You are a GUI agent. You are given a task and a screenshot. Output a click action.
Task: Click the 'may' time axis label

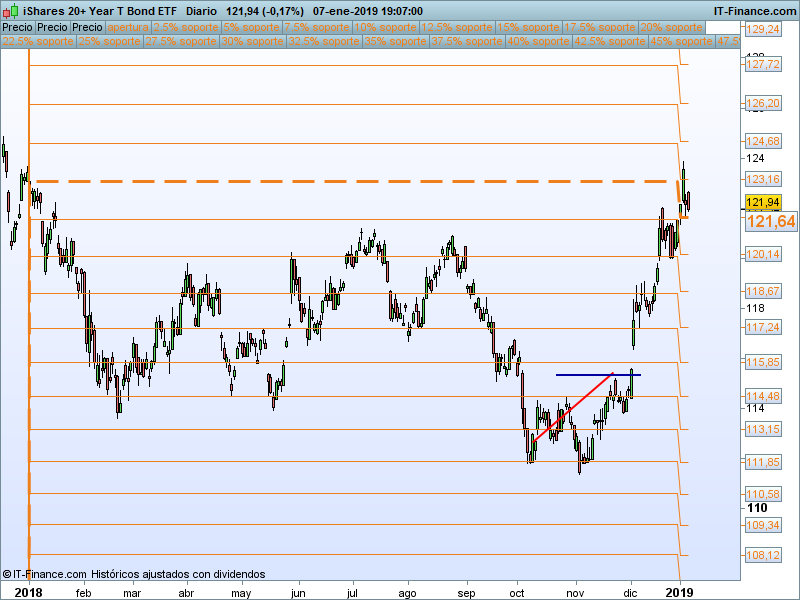coord(241,593)
